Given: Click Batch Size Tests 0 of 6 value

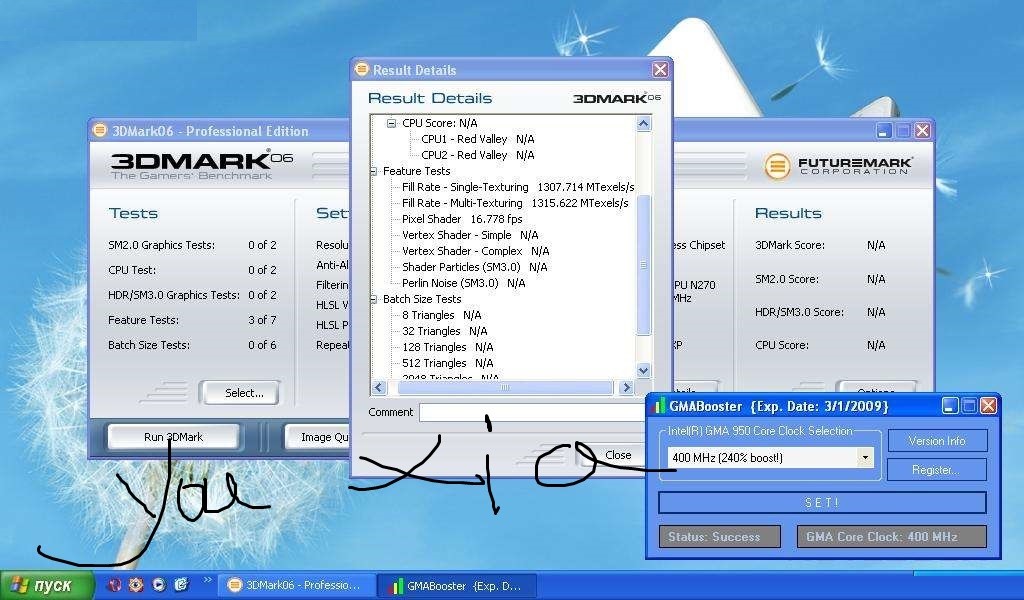Looking at the screenshot, I should (262, 345).
